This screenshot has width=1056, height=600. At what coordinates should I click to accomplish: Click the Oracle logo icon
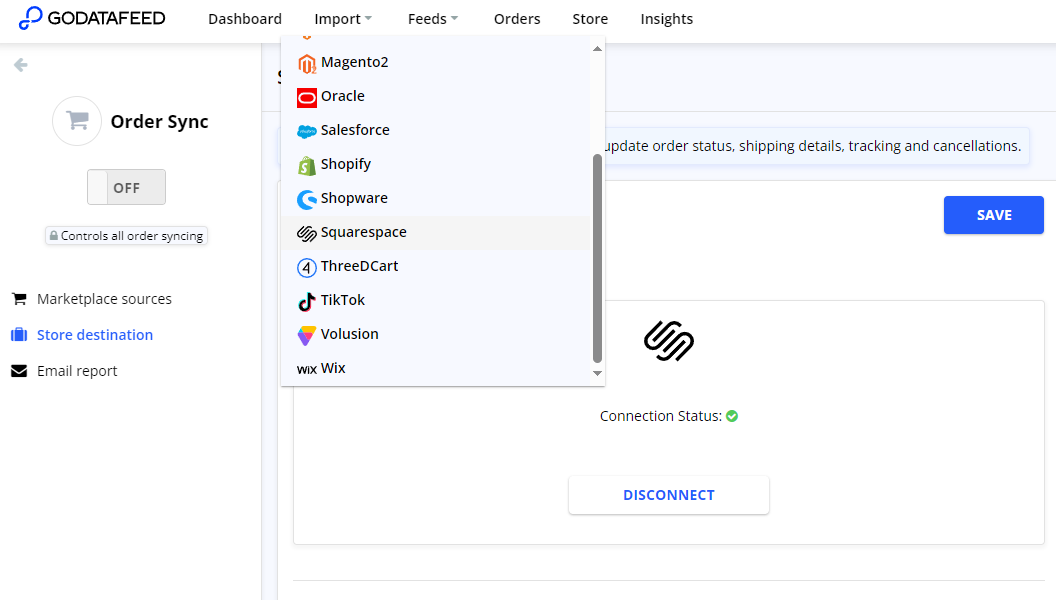[x=306, y=98]
